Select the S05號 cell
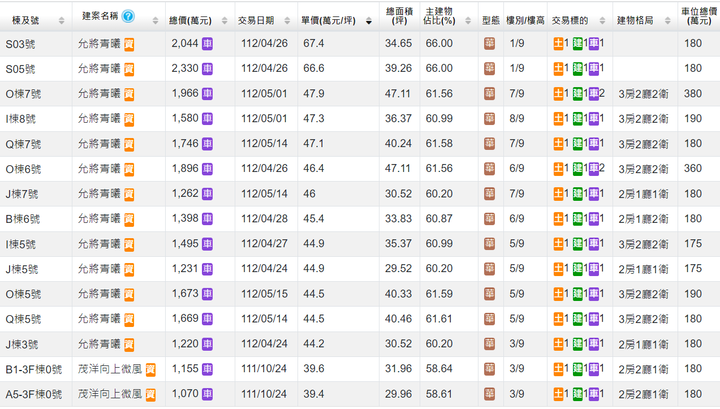This screenshot has width=720, height=409. 20,69
